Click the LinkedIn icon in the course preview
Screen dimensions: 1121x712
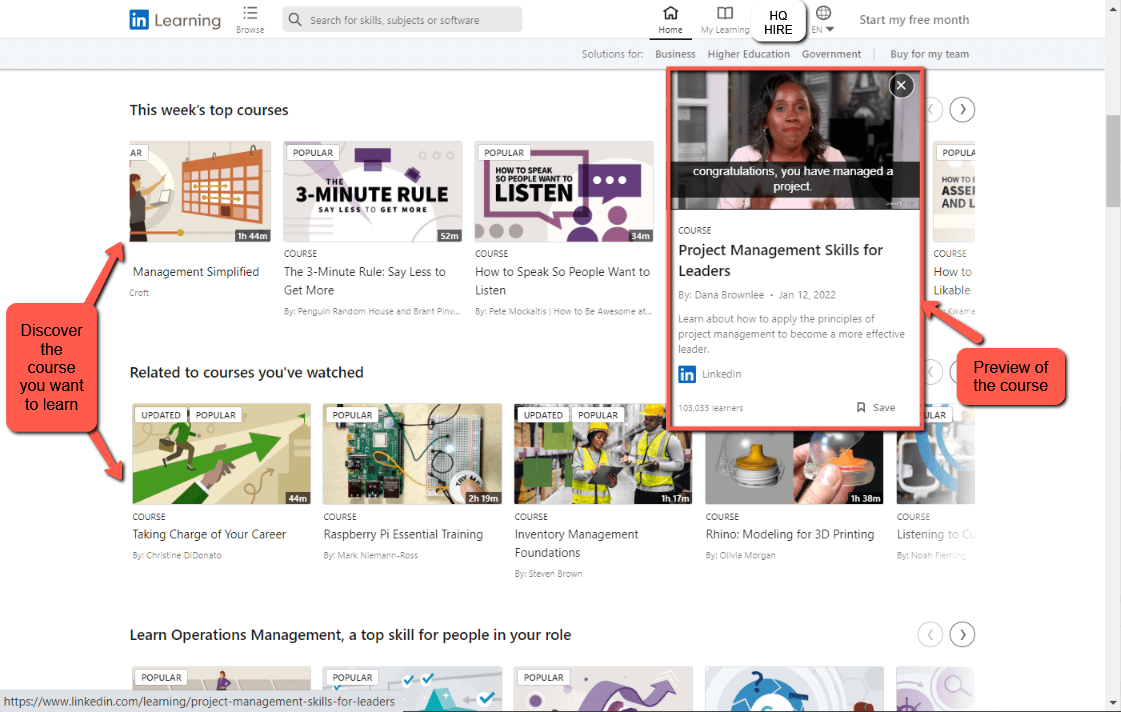coord(686,373)
